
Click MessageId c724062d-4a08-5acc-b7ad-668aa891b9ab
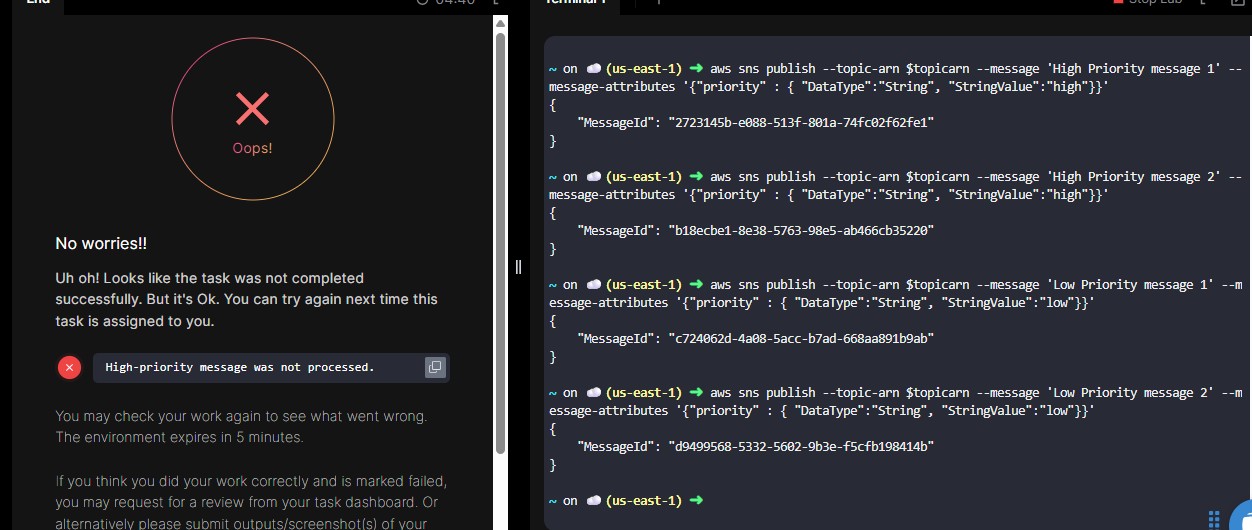pyautogui.click(x=803, y=338)
